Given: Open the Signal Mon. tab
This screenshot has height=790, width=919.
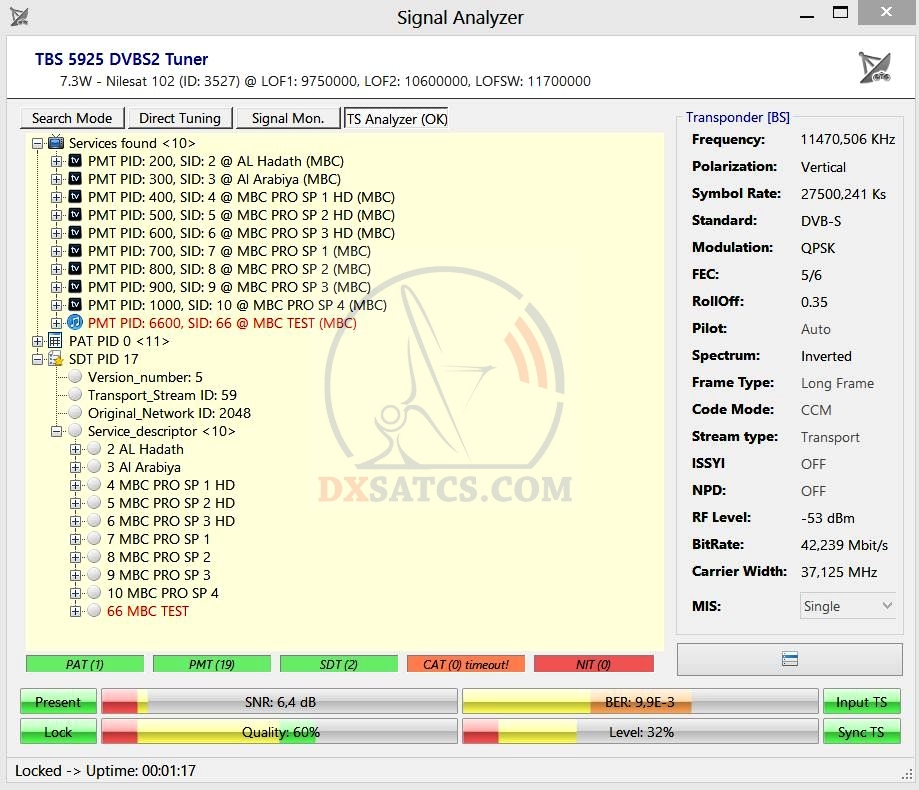Looking at the screenshot, I should point(288,118).
